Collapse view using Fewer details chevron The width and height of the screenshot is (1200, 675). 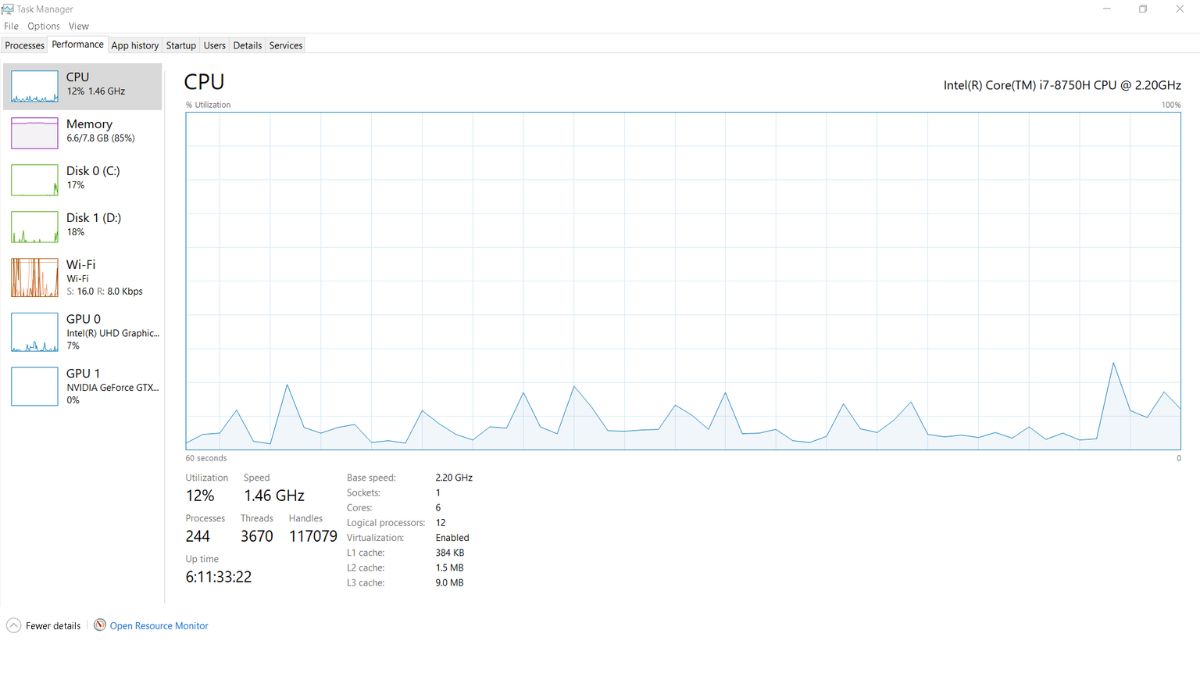[12, 625]
